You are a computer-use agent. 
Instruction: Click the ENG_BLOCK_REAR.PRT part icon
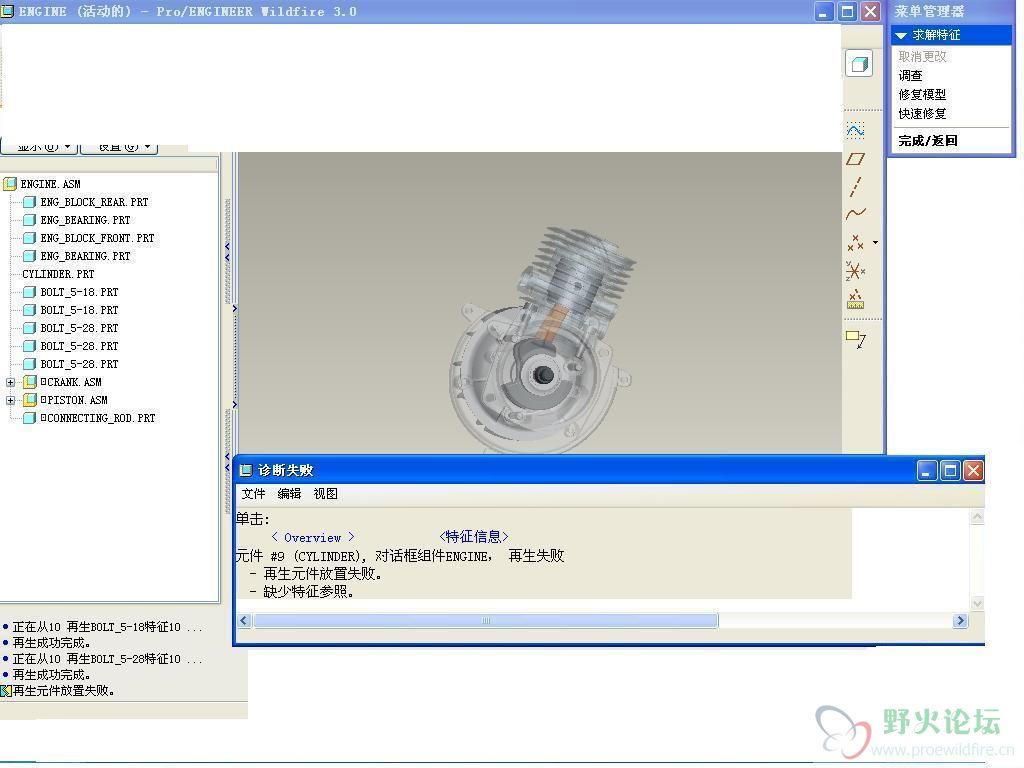[x=29, y=202]
